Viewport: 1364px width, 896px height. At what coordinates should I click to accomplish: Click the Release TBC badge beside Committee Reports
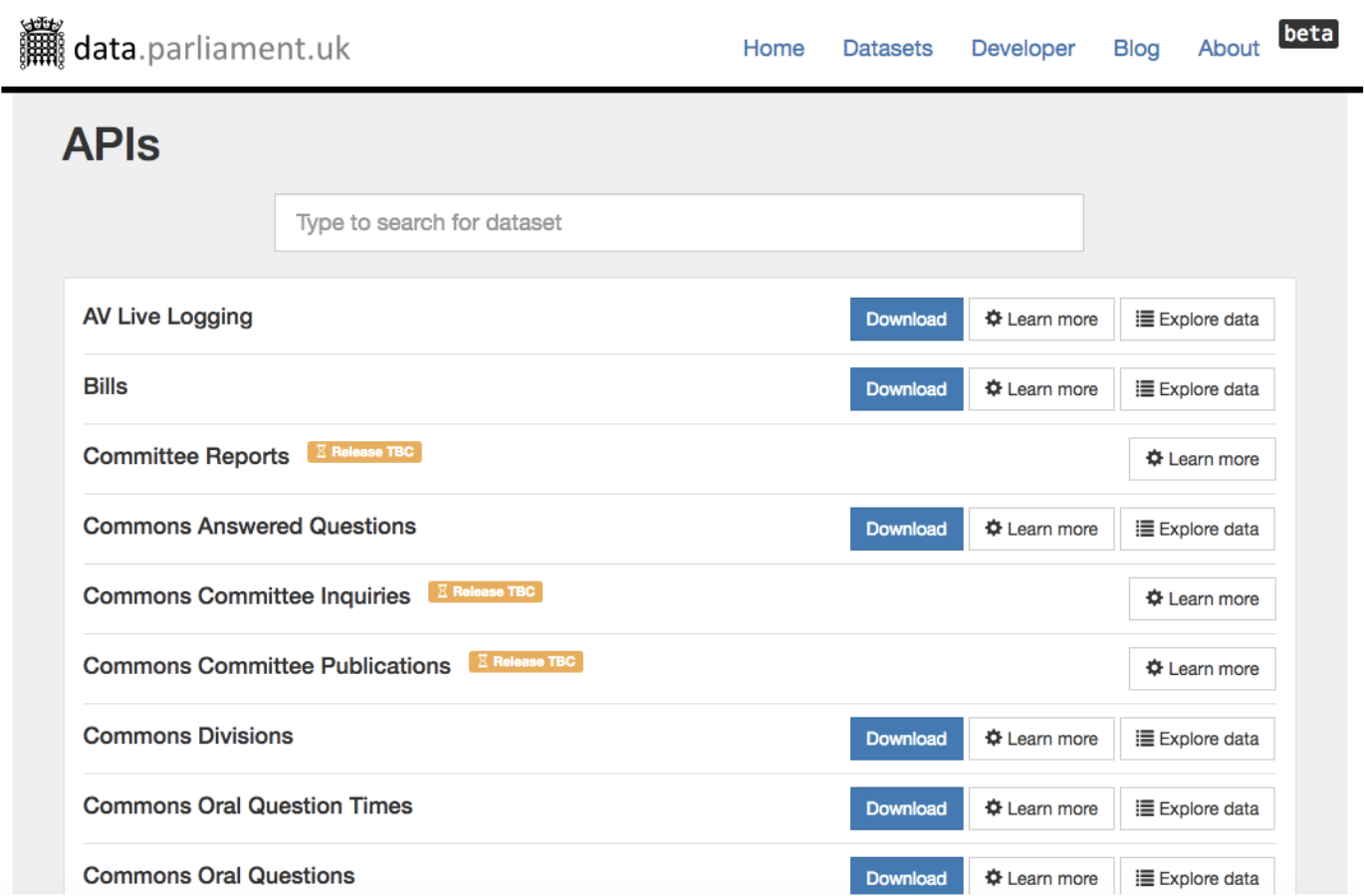point(364,452)
